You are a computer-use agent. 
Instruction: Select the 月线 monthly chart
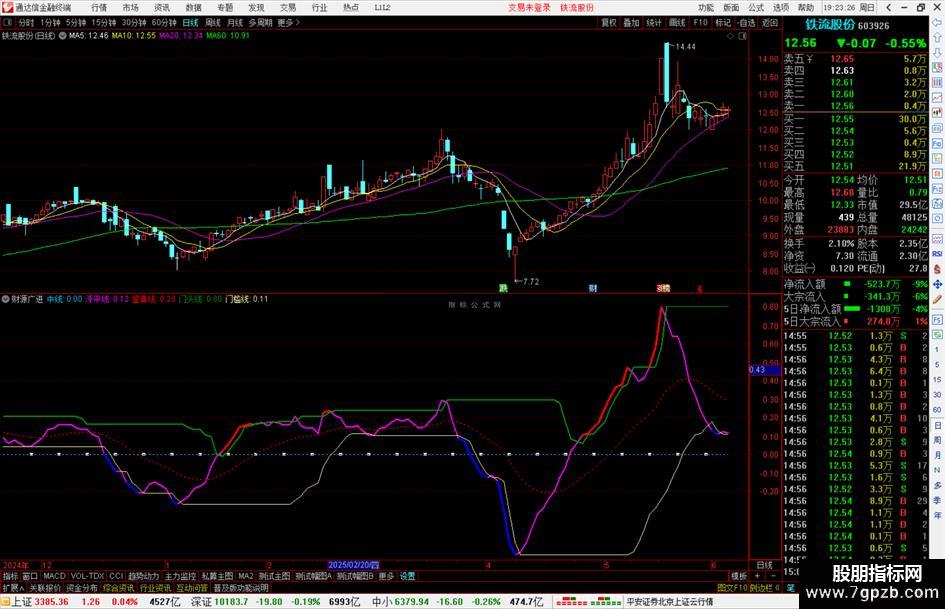[235, 22]
